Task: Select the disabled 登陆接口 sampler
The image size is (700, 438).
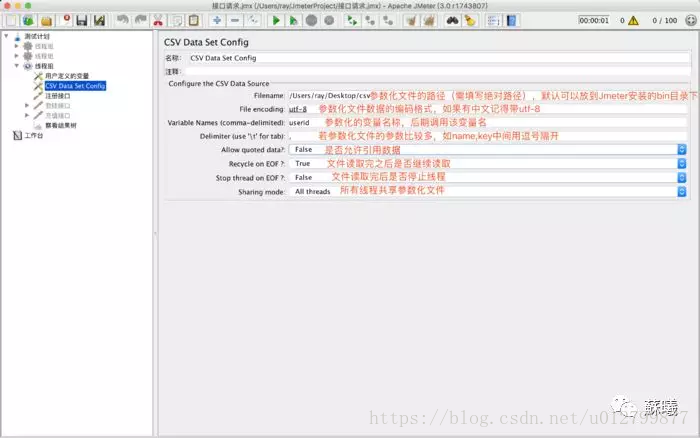Action: [57, 106]
